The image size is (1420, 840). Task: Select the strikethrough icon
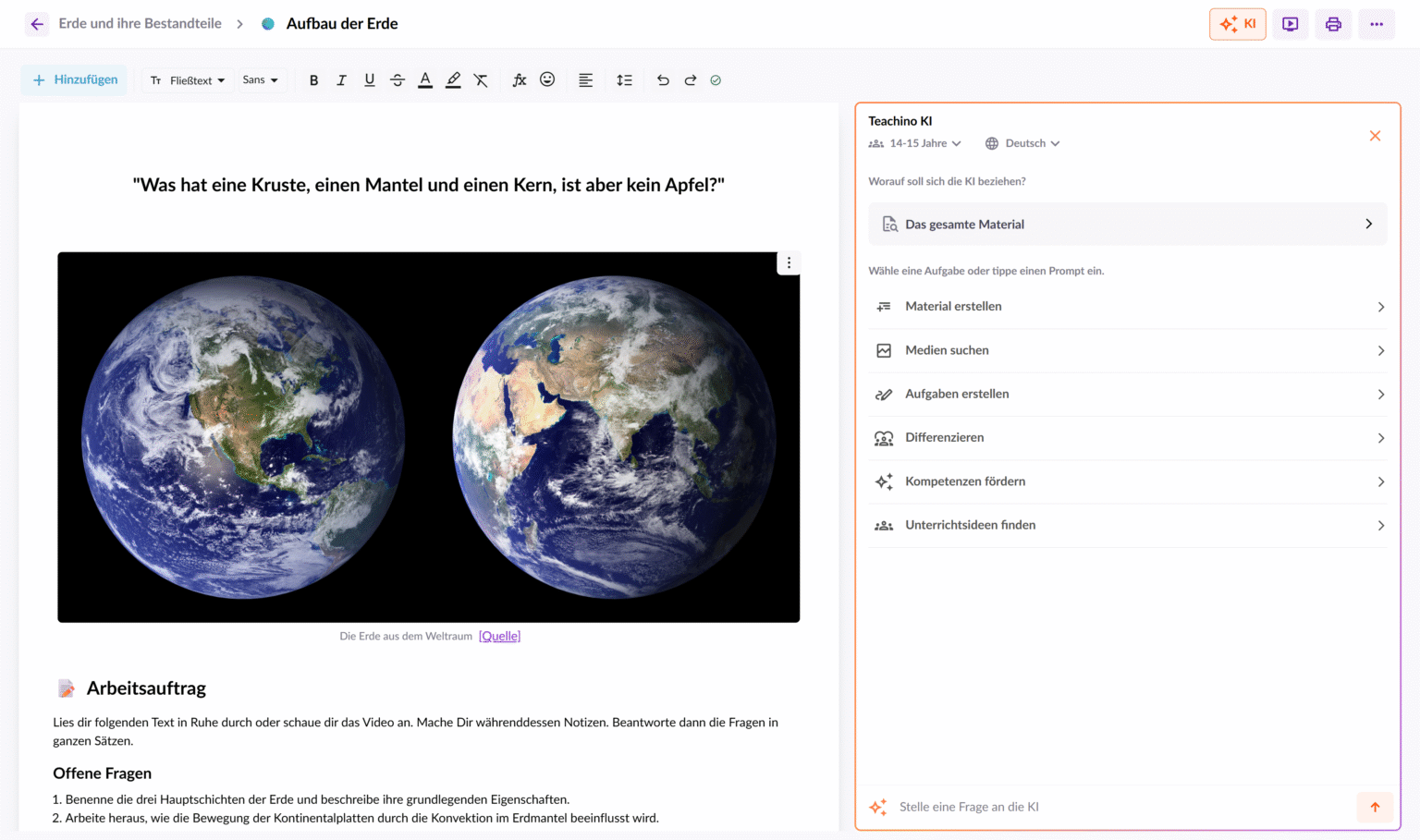click(398, 80)
